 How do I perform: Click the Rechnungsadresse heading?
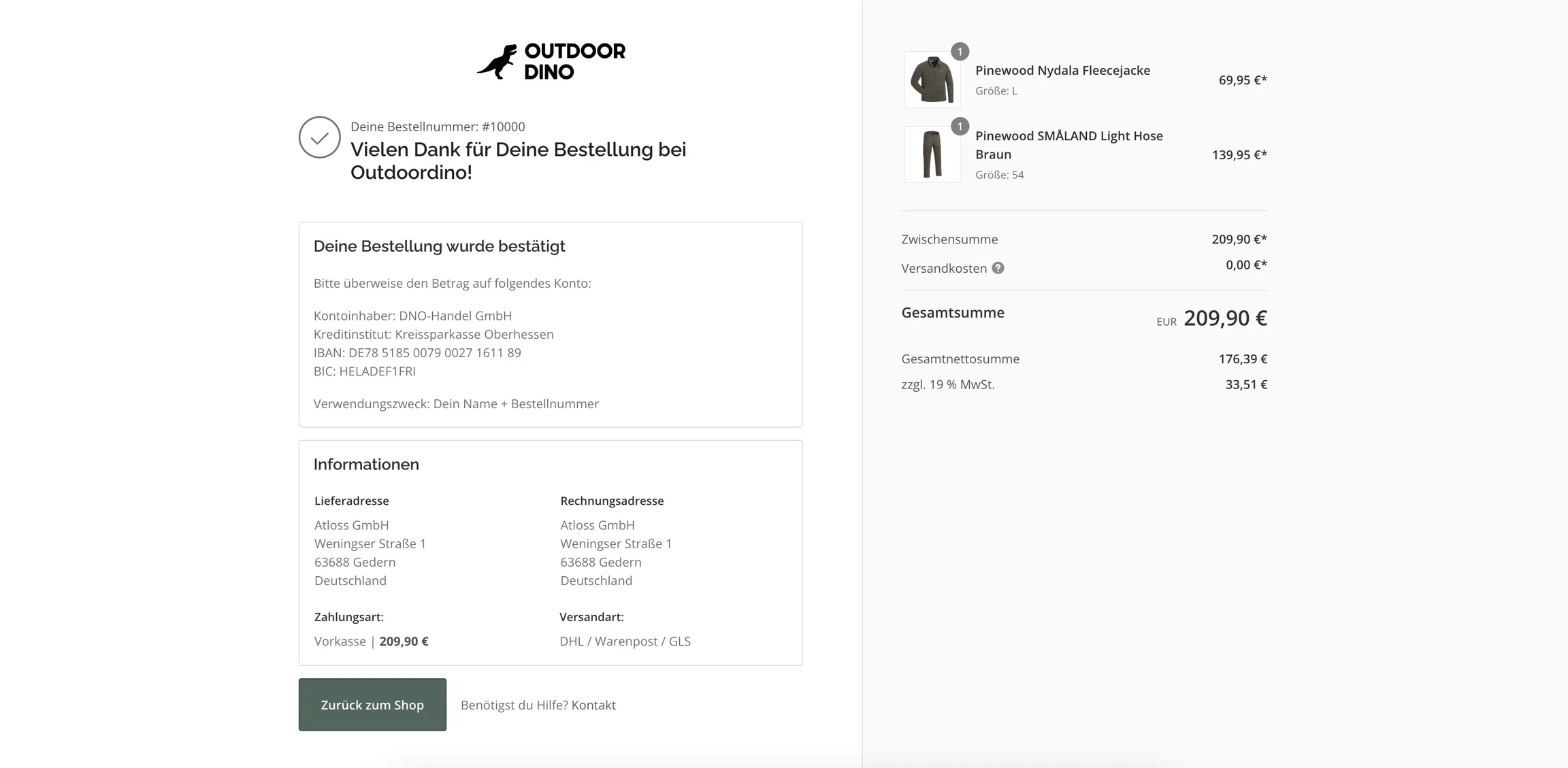pos(611,501)
